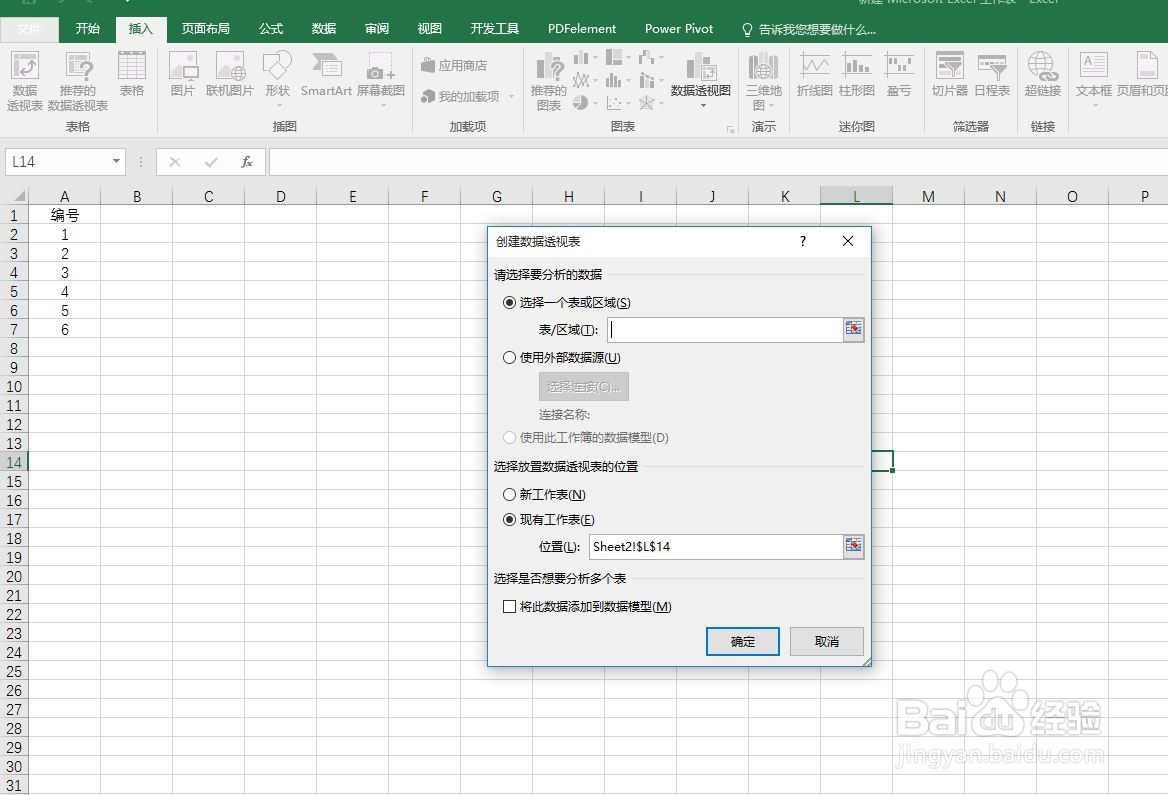Image resolution: width=1168 pixels, height=795 pixels.
Task: Click the 选择连接 button
Action: coord(583,387)
